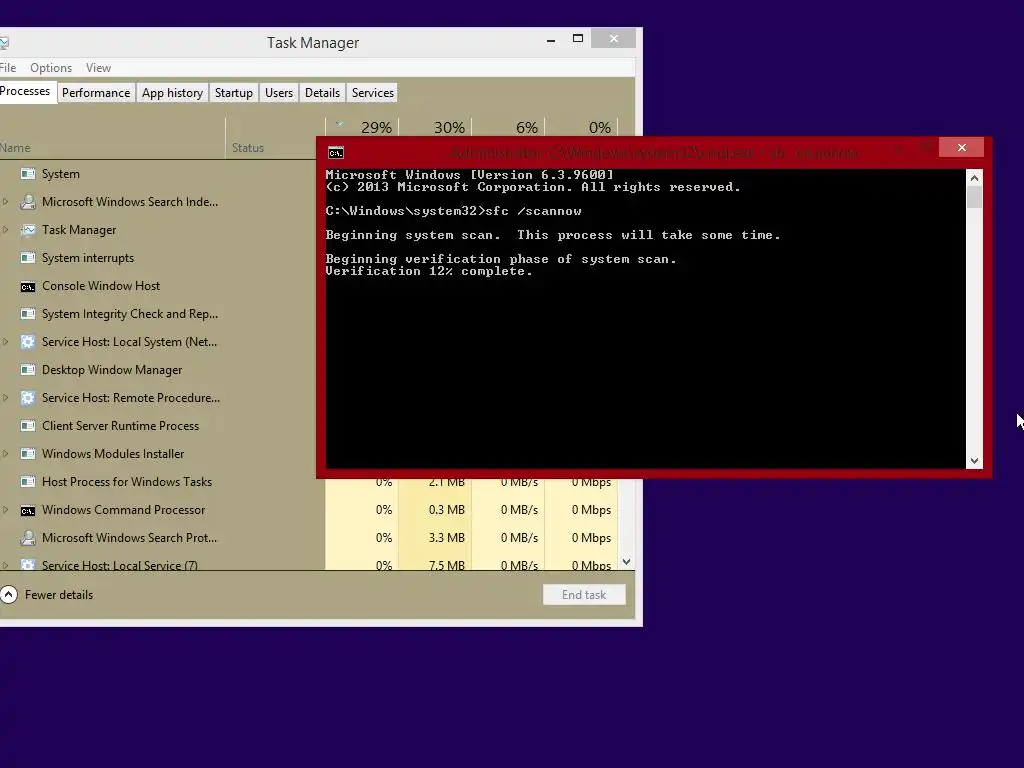The width and height of the screenshot is (1024, 768).
Task: Expand Microsoft Windows Search Indexer row
Action: coord(5,202)
